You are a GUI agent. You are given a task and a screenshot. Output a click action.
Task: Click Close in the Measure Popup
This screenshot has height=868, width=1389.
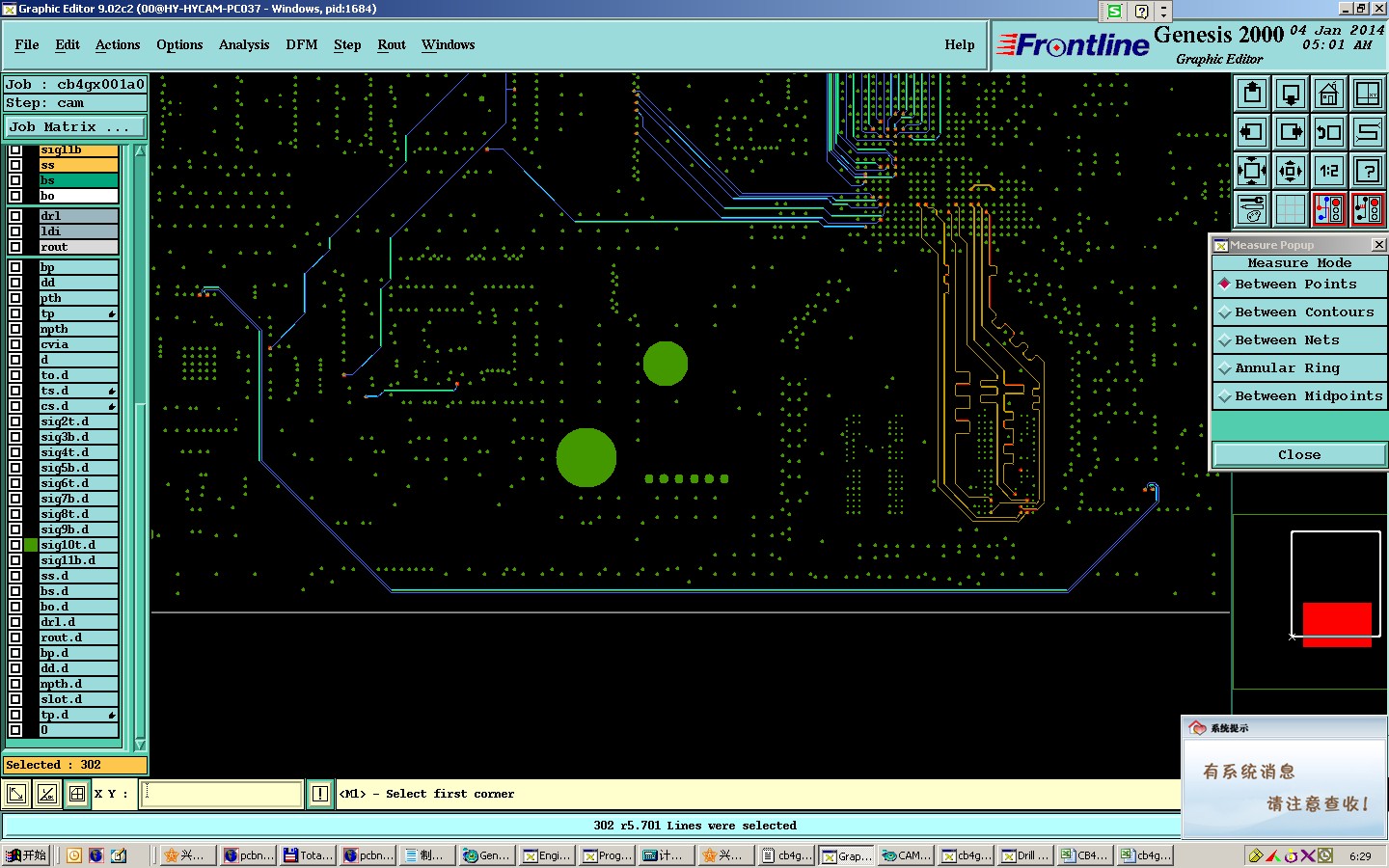point(1299,454)
